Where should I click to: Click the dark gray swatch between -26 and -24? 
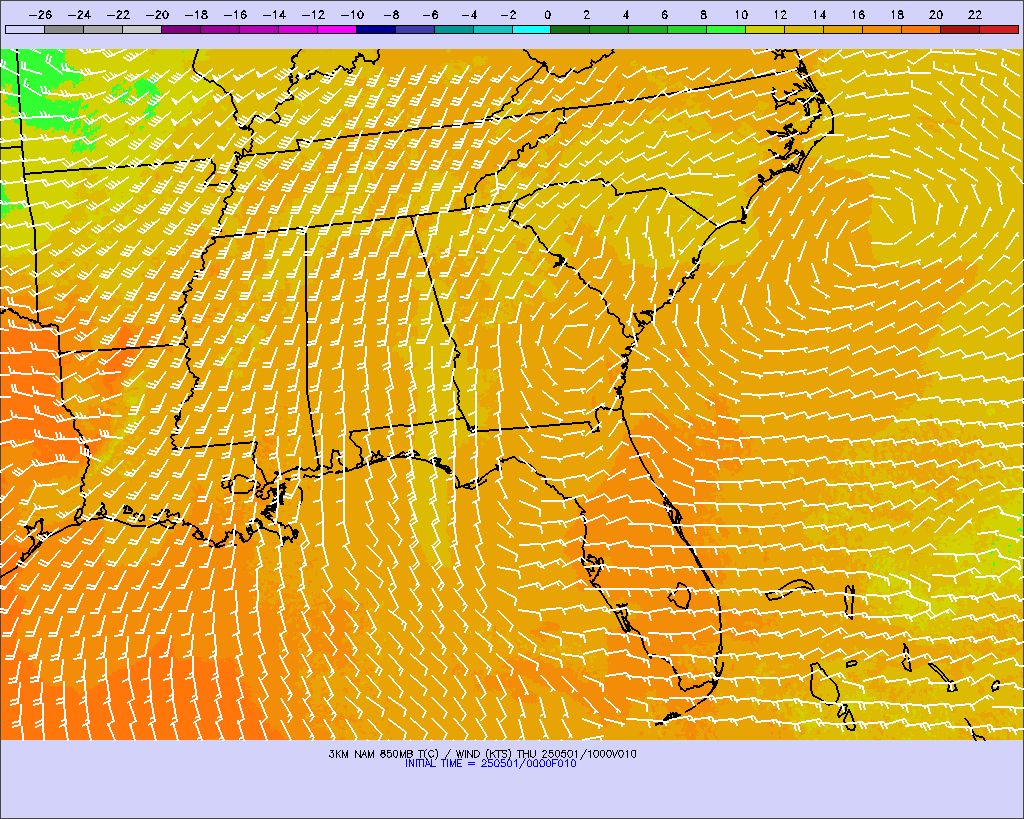[64, 29]
